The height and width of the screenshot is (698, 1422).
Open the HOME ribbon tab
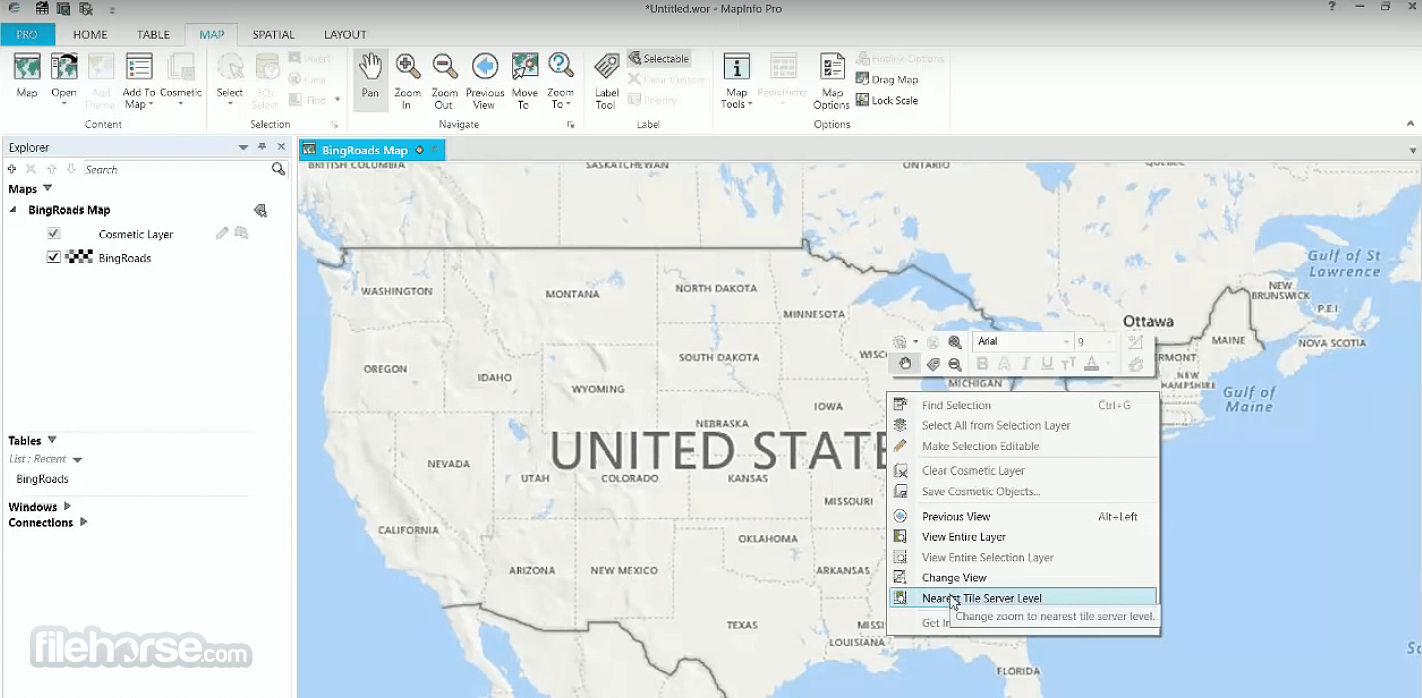pyautogui.click(x=90, y=34)
